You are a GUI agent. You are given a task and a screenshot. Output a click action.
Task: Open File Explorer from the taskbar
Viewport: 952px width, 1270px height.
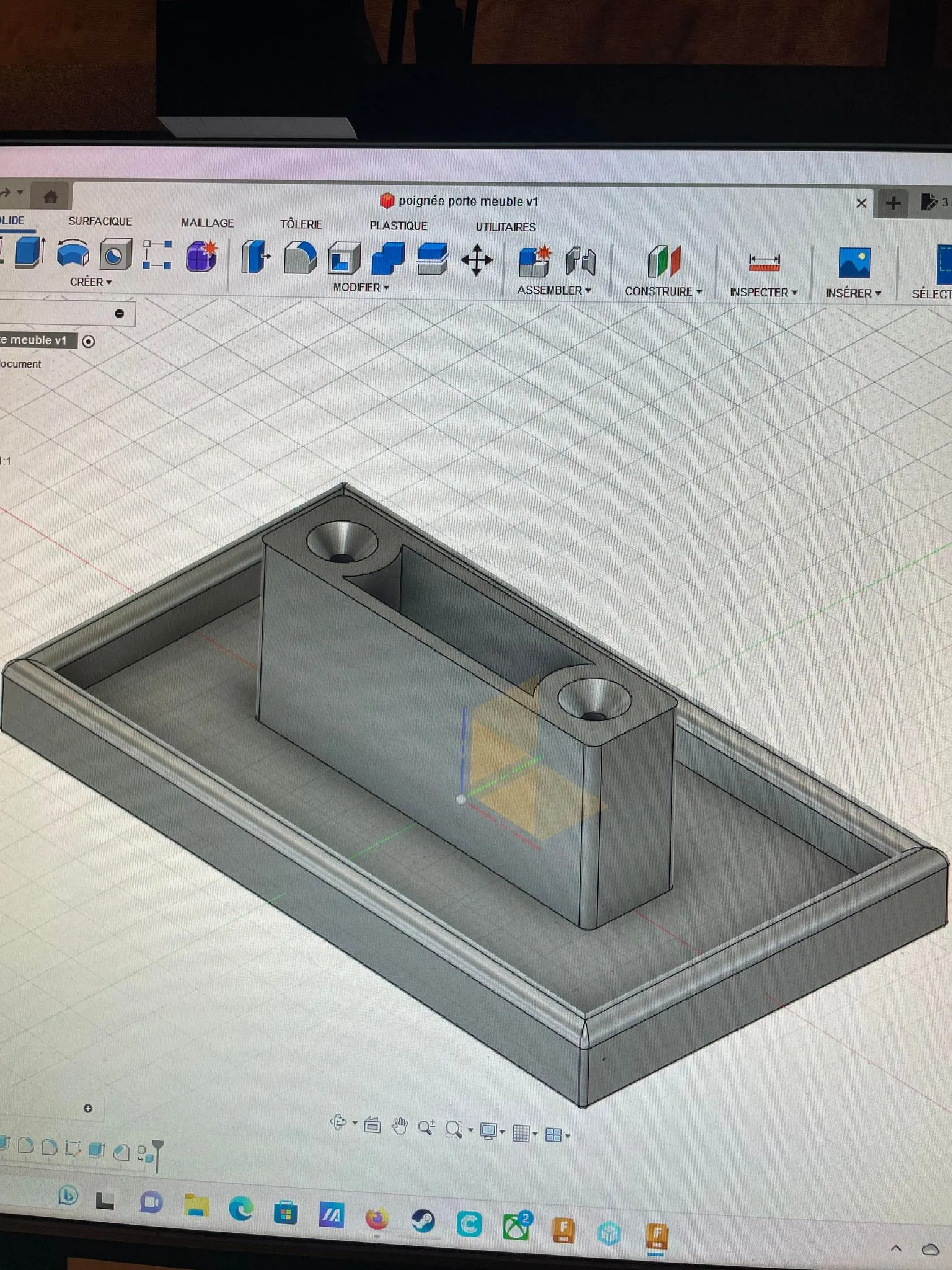(x=196, y=1206)
